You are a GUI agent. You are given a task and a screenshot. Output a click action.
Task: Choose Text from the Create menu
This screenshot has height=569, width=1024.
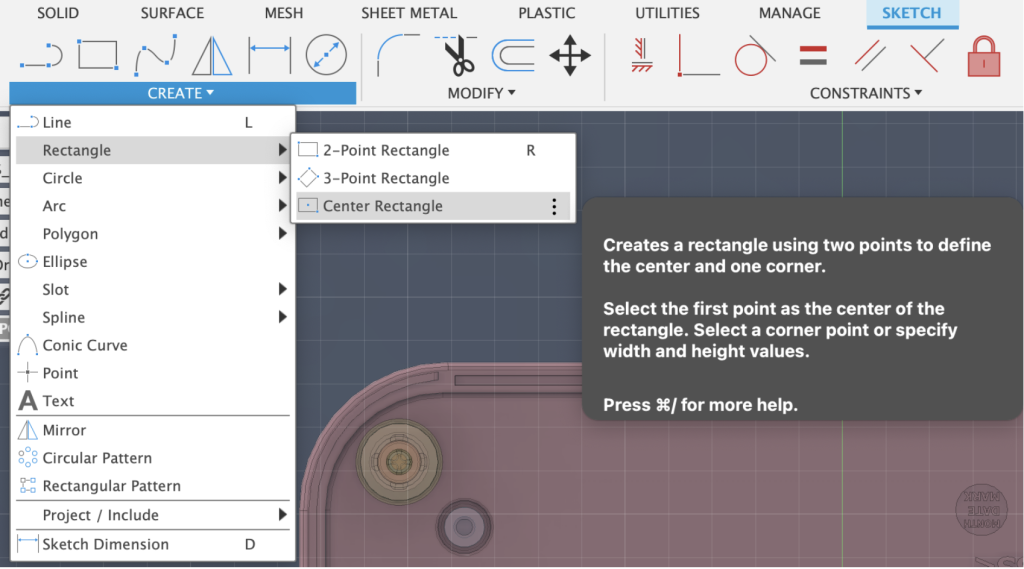click(153, 400)
